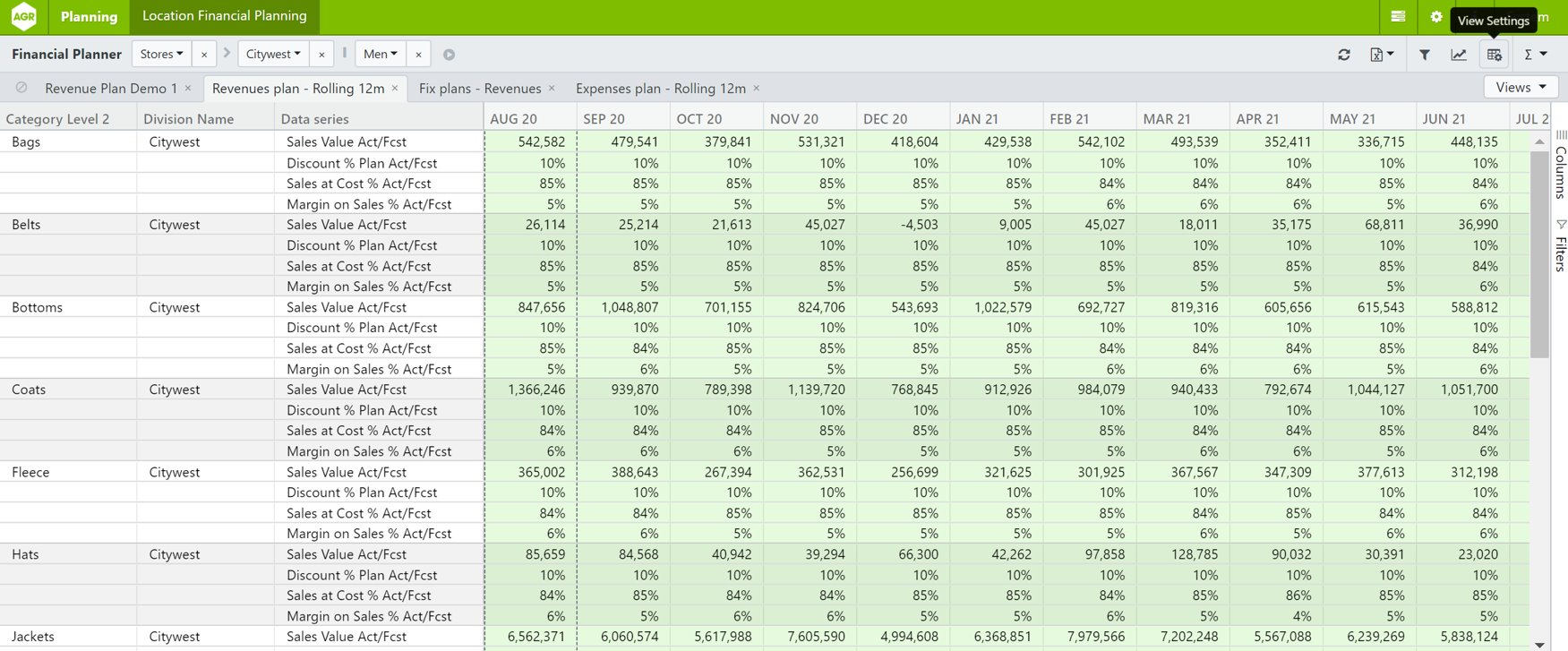Close the Revenue Plan Demo 1 tab
The height and width of the screenshot is (651, 1568).
(188, 88)
